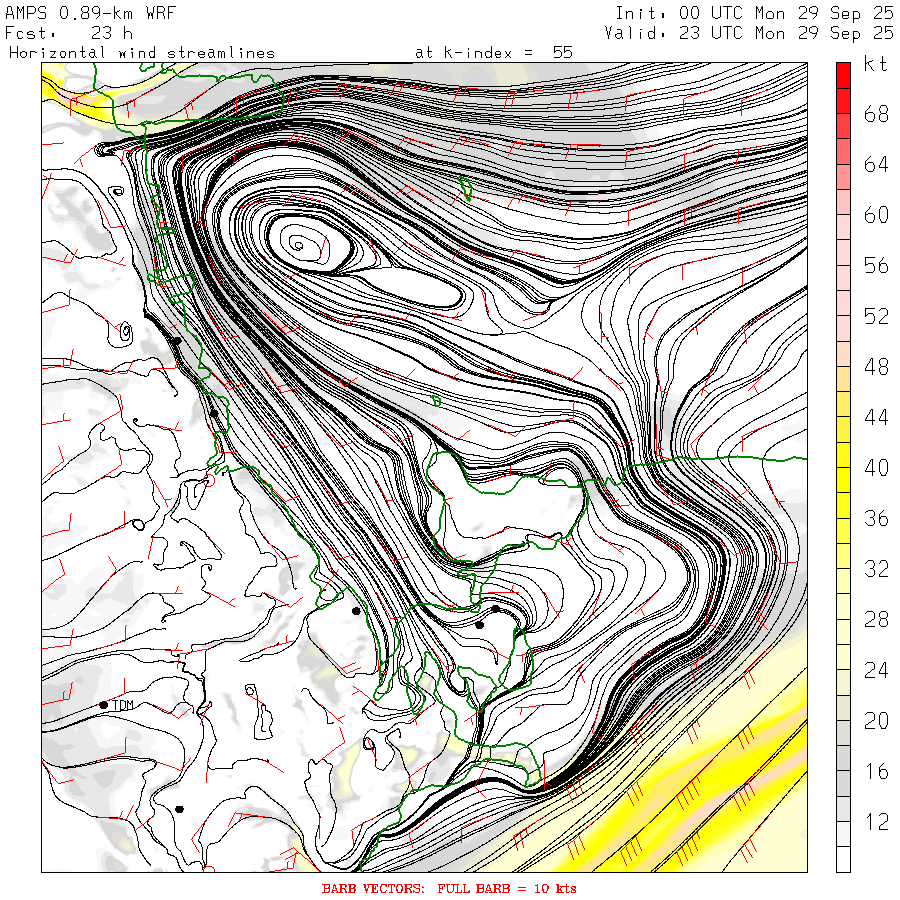Click the TDM station marker dot

click(x=104, y=705)
